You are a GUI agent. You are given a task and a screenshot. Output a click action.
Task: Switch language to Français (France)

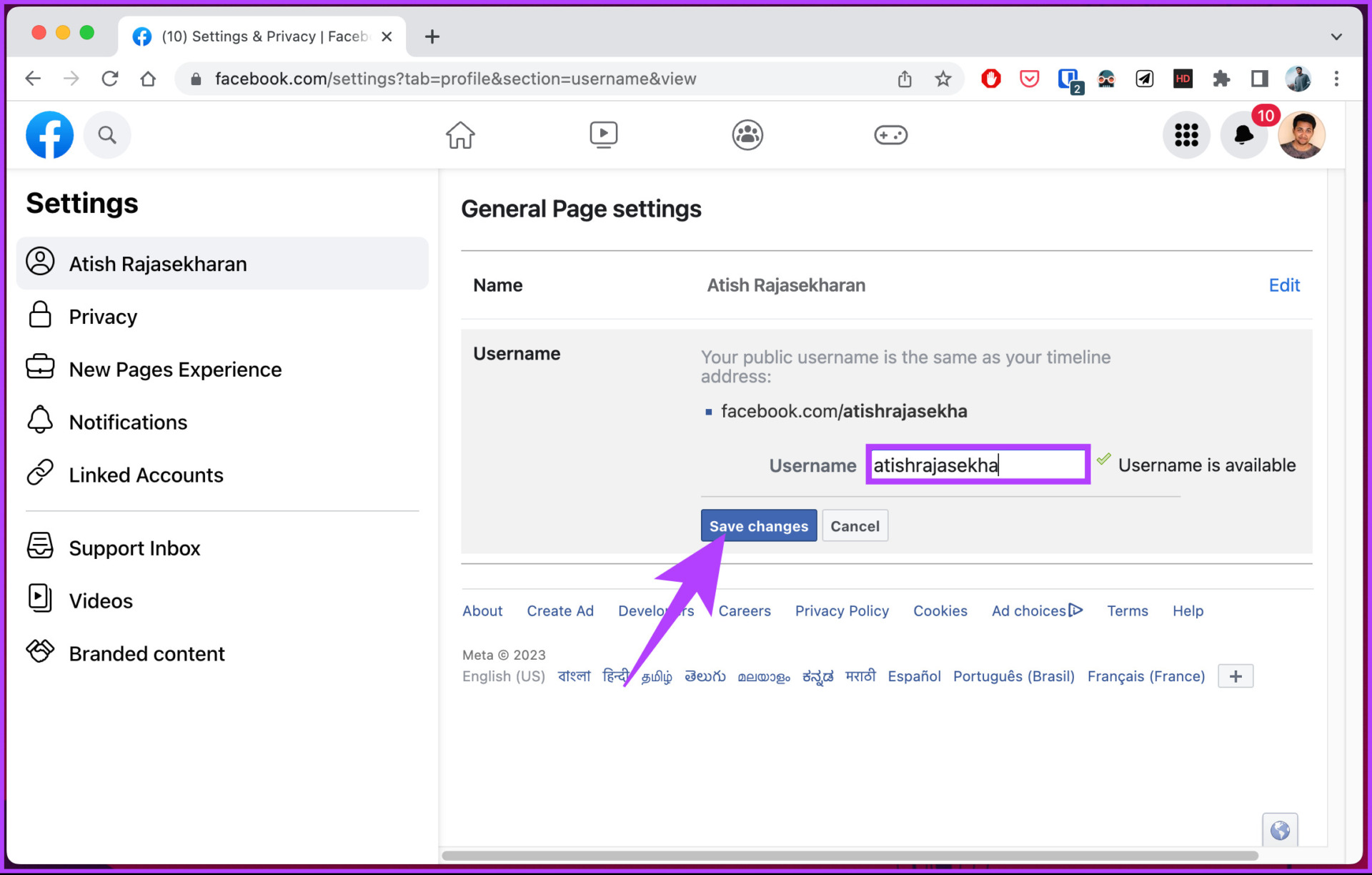click(x=1145, y=676)
